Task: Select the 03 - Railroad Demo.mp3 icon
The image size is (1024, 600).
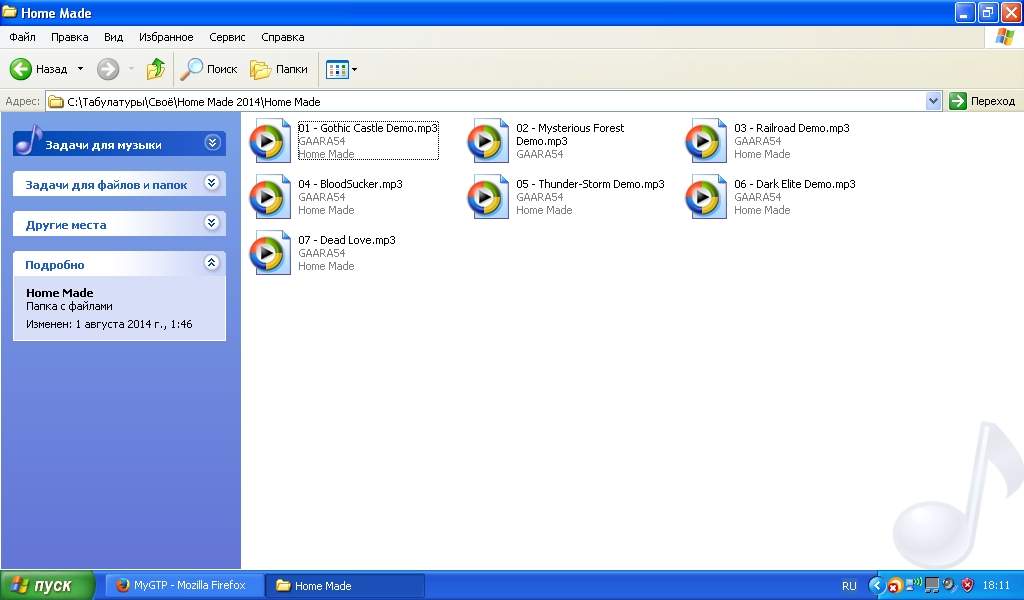Action: 706,141
